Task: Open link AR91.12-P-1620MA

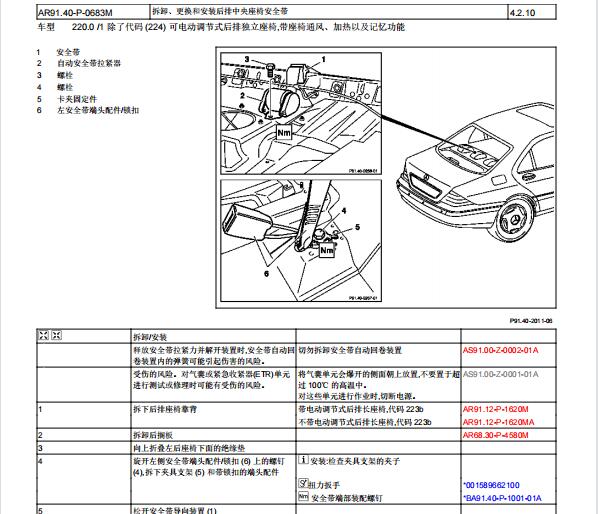Action: coord(498,422)
